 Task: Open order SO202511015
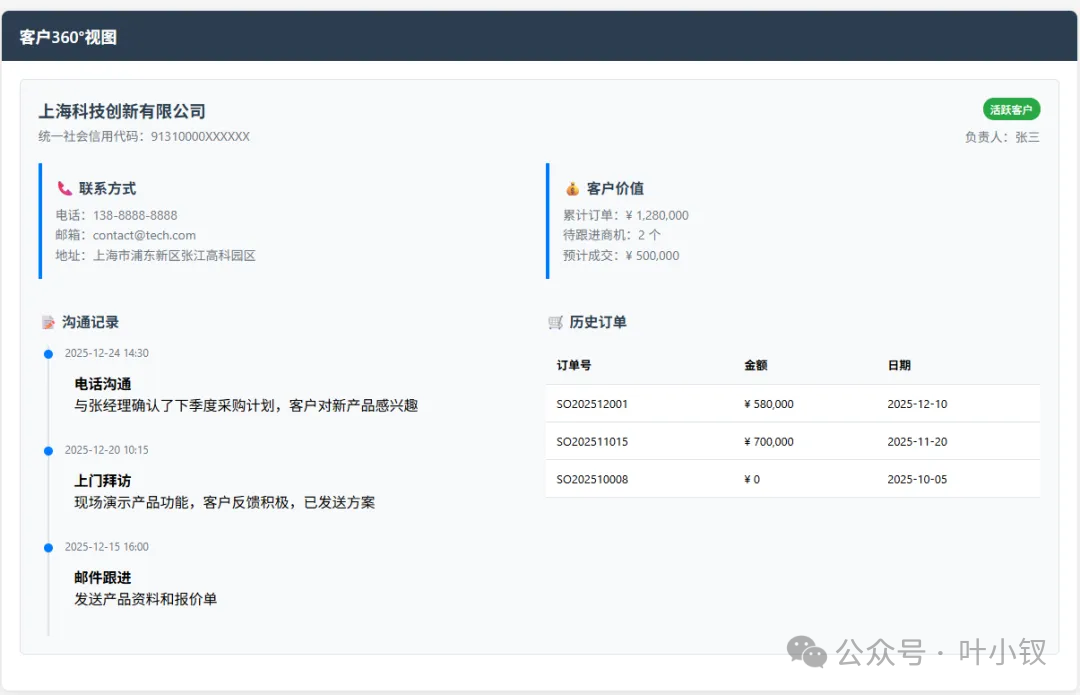[x=592, y=442]
